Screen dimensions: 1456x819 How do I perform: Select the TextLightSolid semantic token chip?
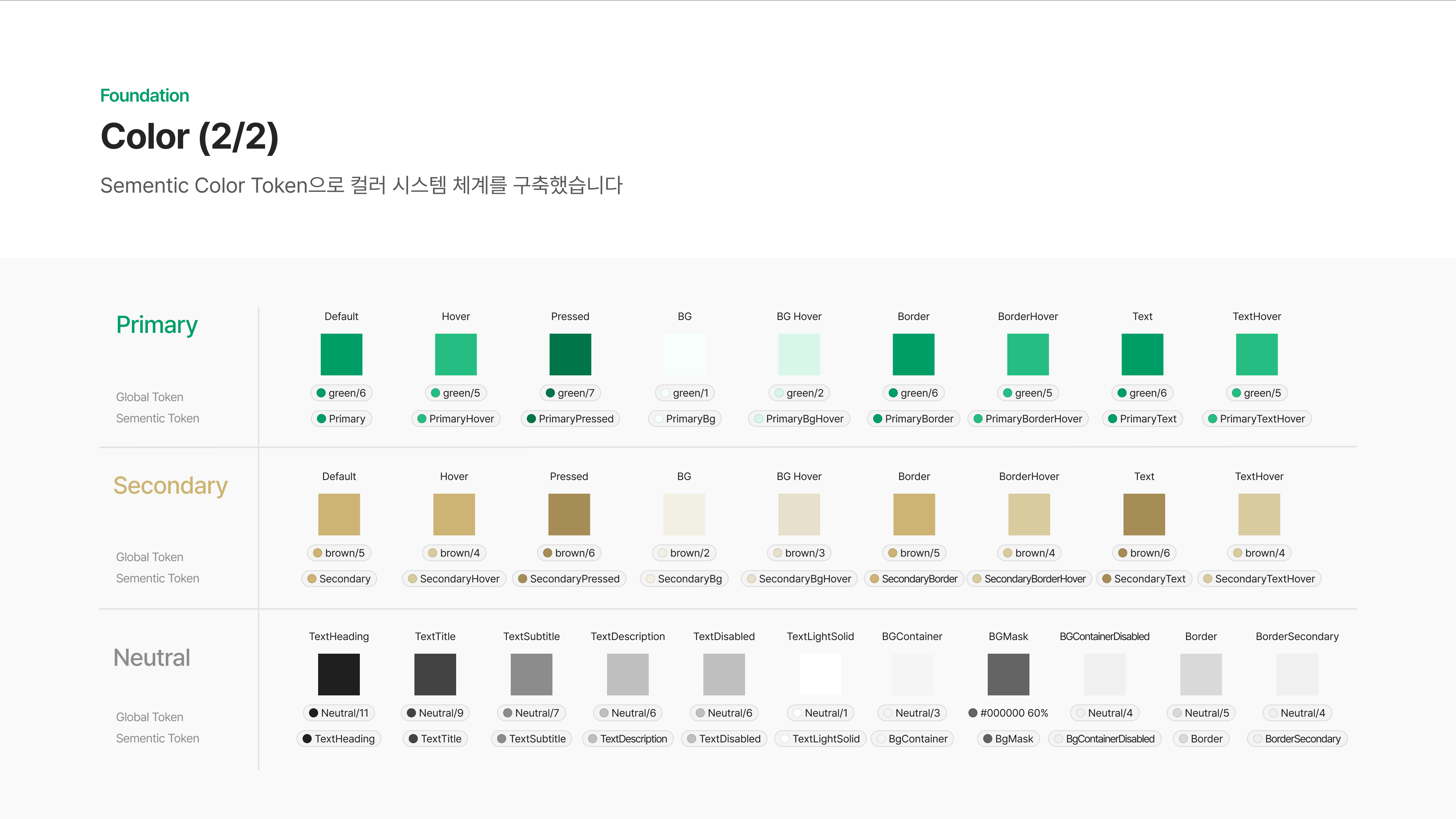pyautogui.click(x=820, y=738)
